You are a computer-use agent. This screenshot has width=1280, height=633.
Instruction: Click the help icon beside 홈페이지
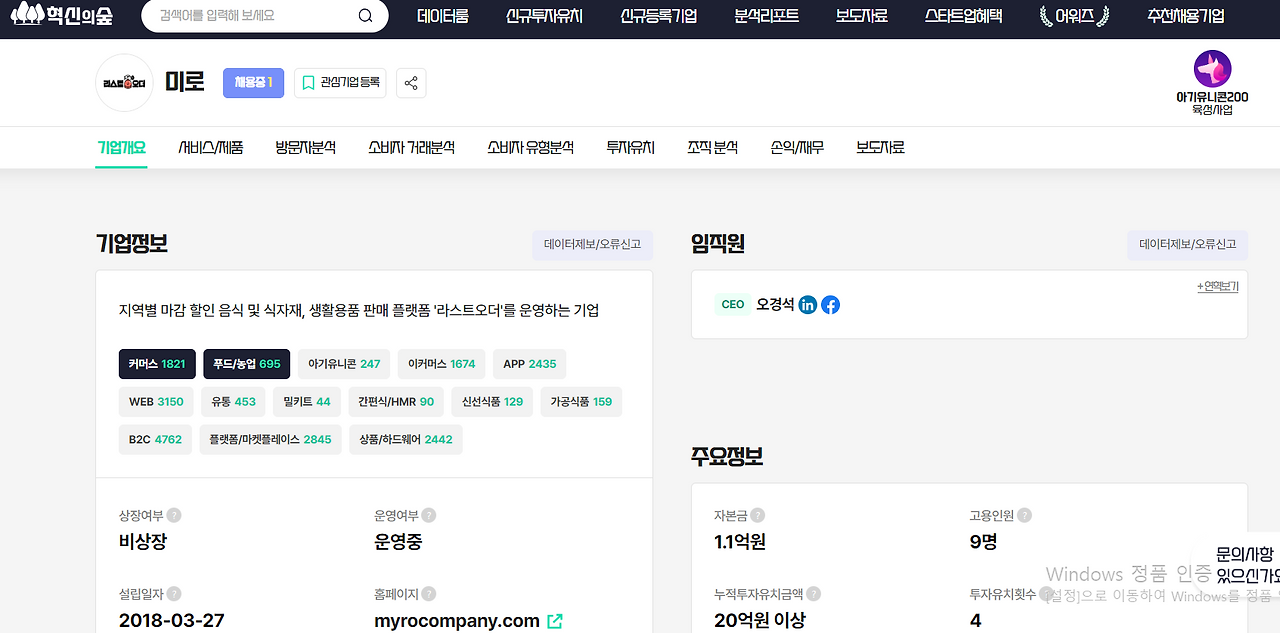coord(429,594)
